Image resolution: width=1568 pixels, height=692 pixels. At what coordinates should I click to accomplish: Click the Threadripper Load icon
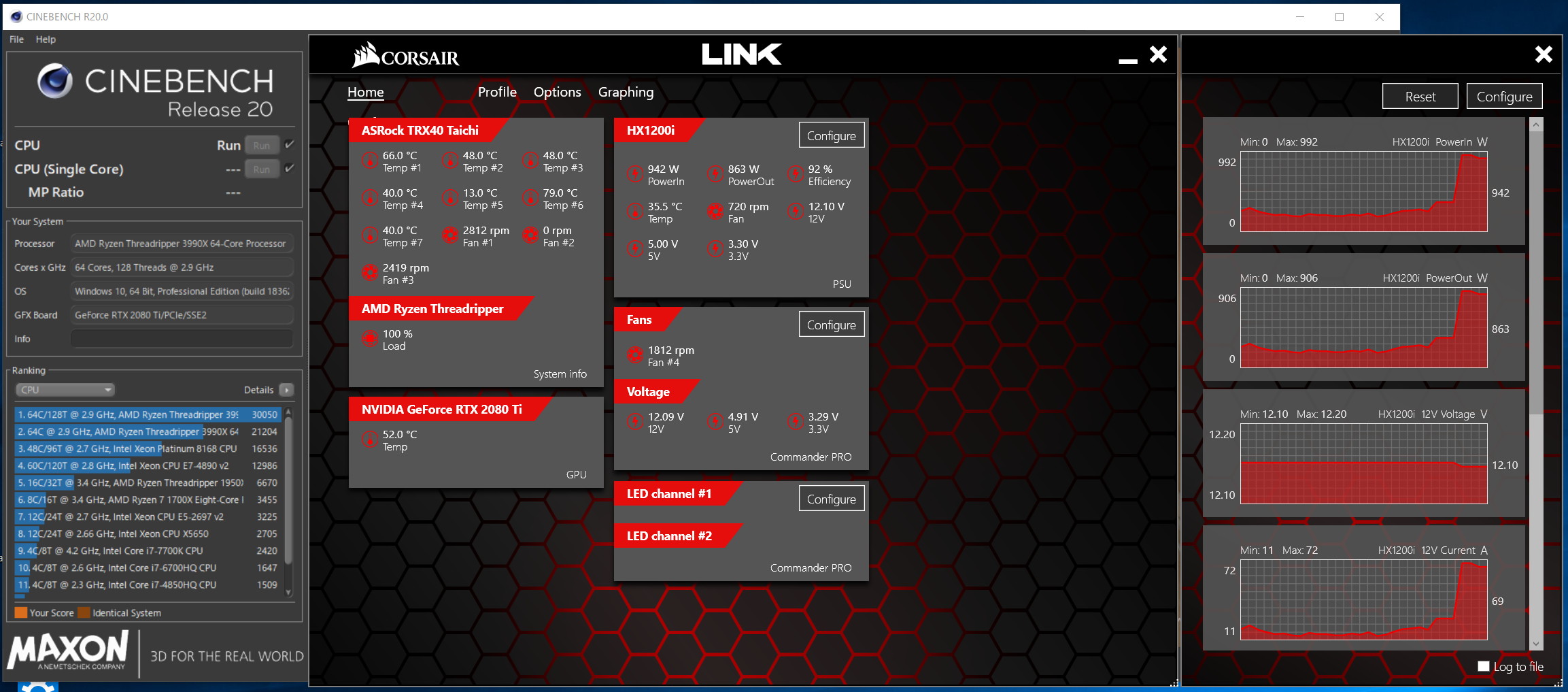370,339
